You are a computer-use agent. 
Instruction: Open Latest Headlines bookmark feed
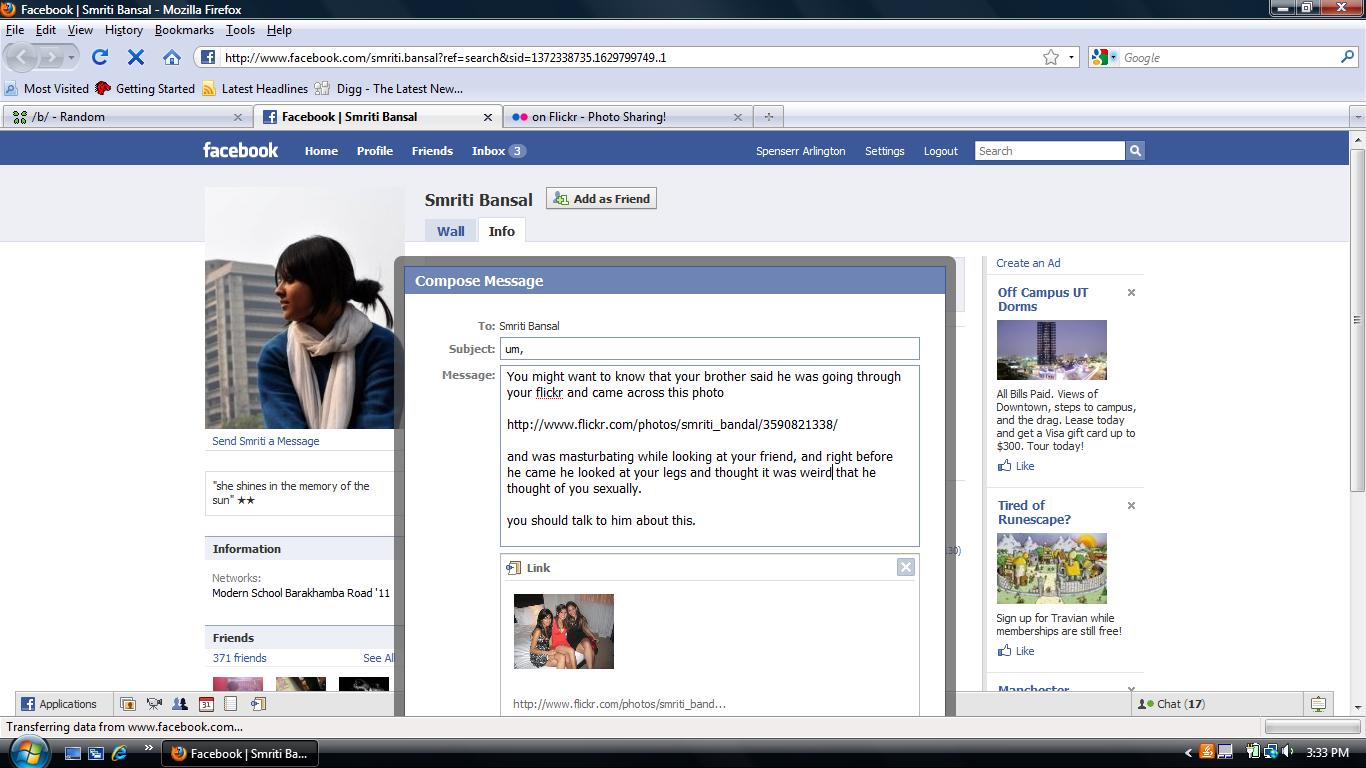coord(255,88)
